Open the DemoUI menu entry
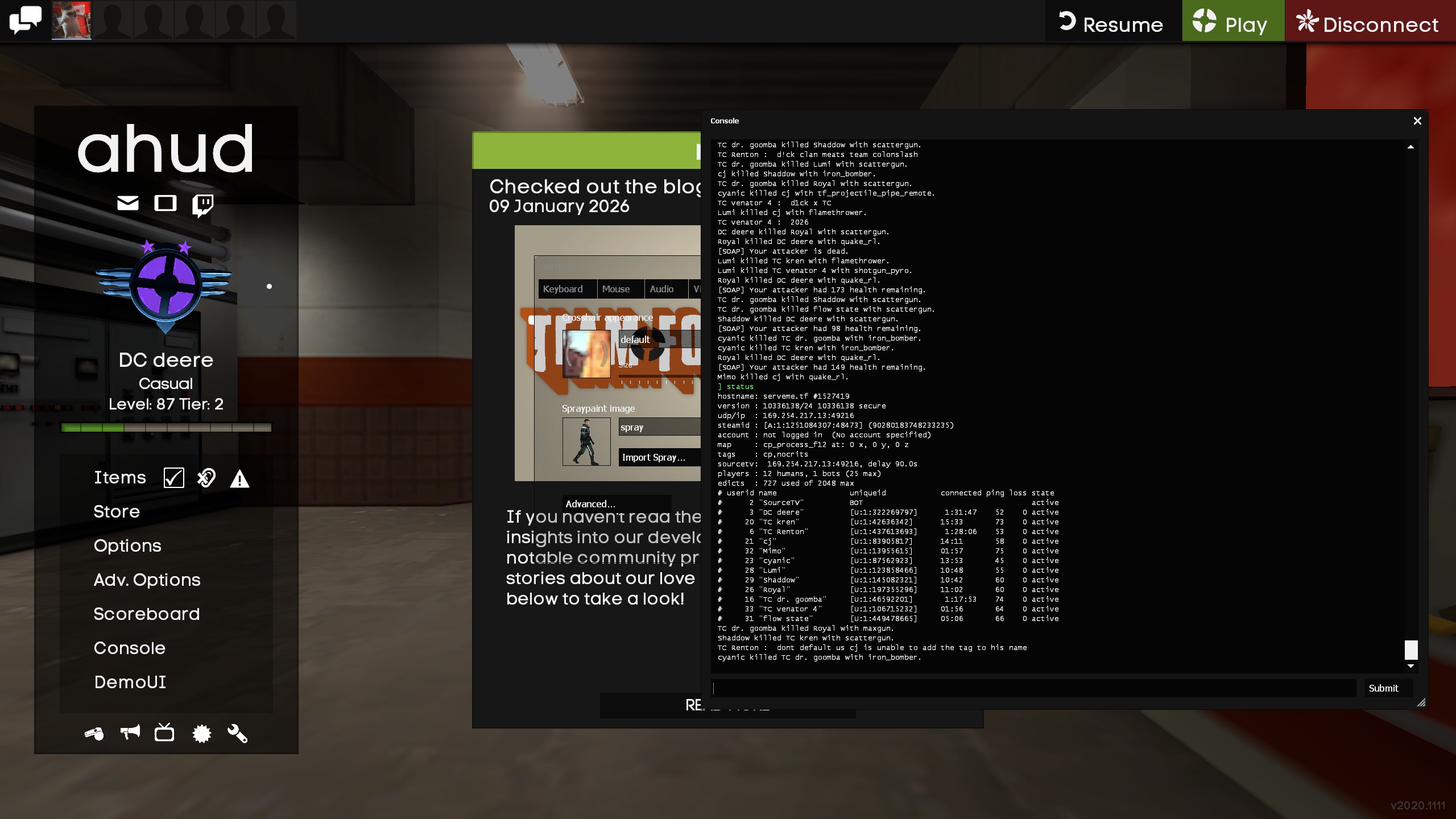The image size is (1456, 819). (130, 682)
